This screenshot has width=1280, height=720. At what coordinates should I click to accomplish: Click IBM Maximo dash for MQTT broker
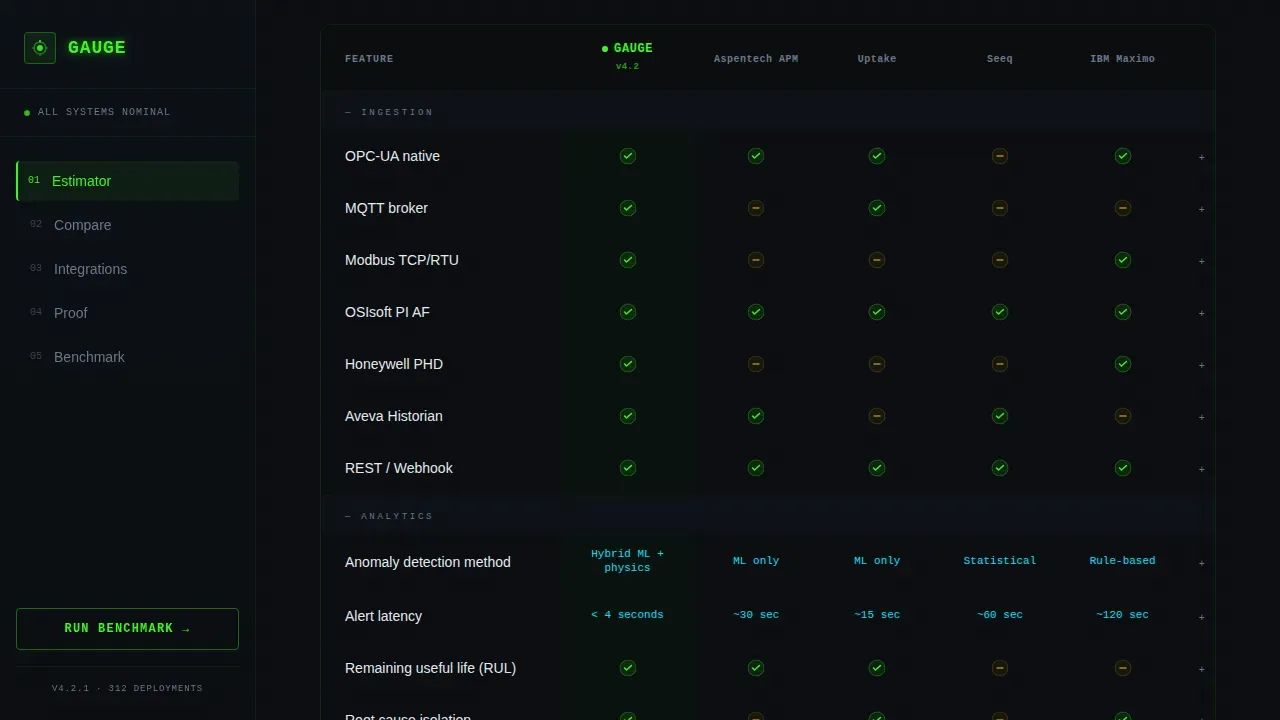pos(1123,208)
